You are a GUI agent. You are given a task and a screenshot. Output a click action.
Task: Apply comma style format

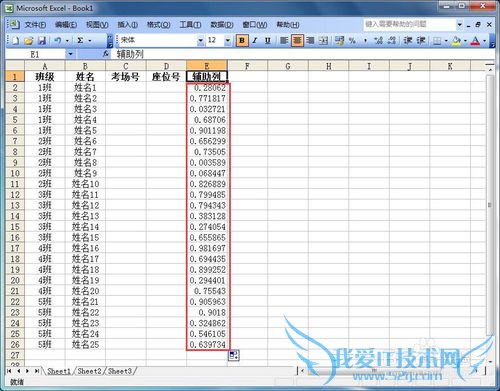365,41
